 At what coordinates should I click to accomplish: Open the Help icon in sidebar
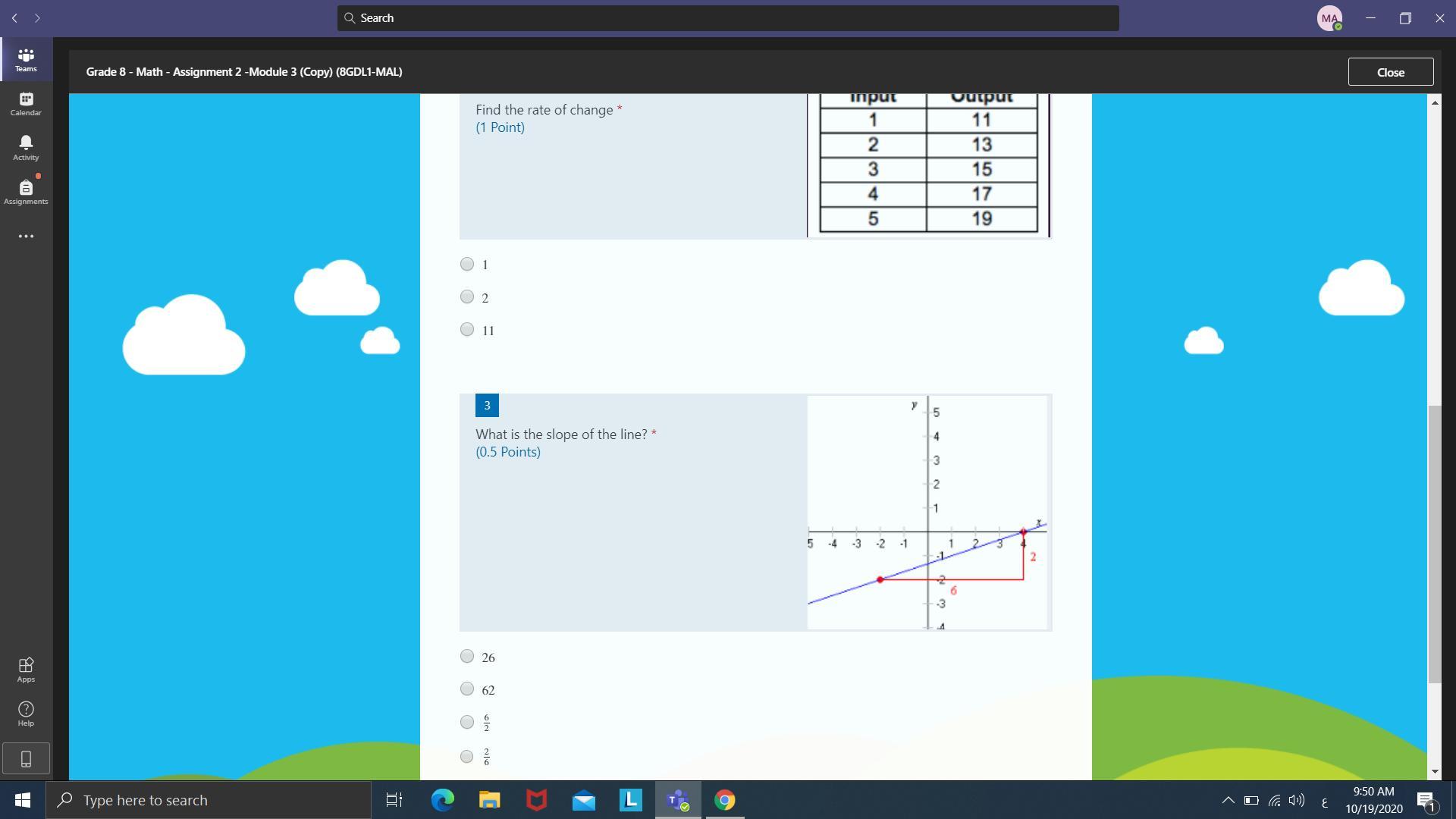(26, 714)
